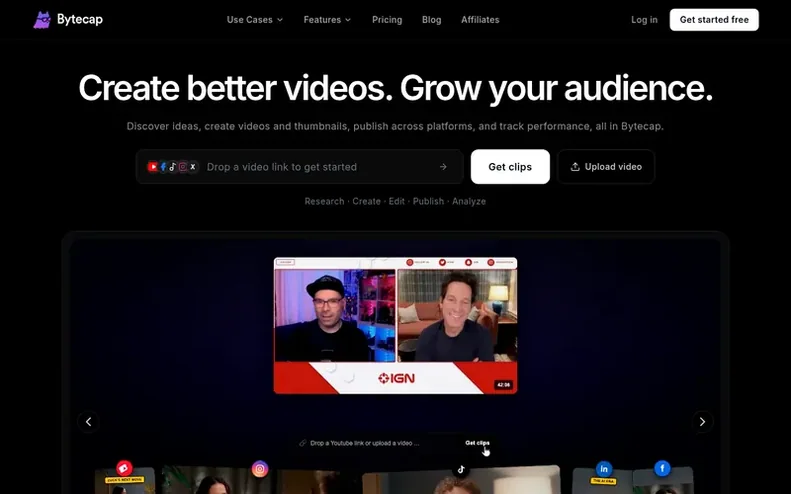The image size is (791, 494).
Task: Visit the Affiliates page
Action: tap(480, 20)
